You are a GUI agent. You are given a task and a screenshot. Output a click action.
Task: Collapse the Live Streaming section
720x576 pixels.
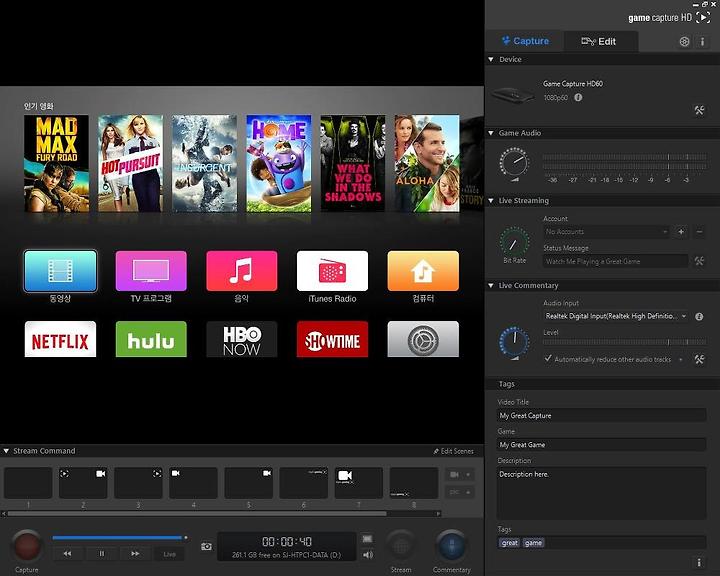pos(491,200)
